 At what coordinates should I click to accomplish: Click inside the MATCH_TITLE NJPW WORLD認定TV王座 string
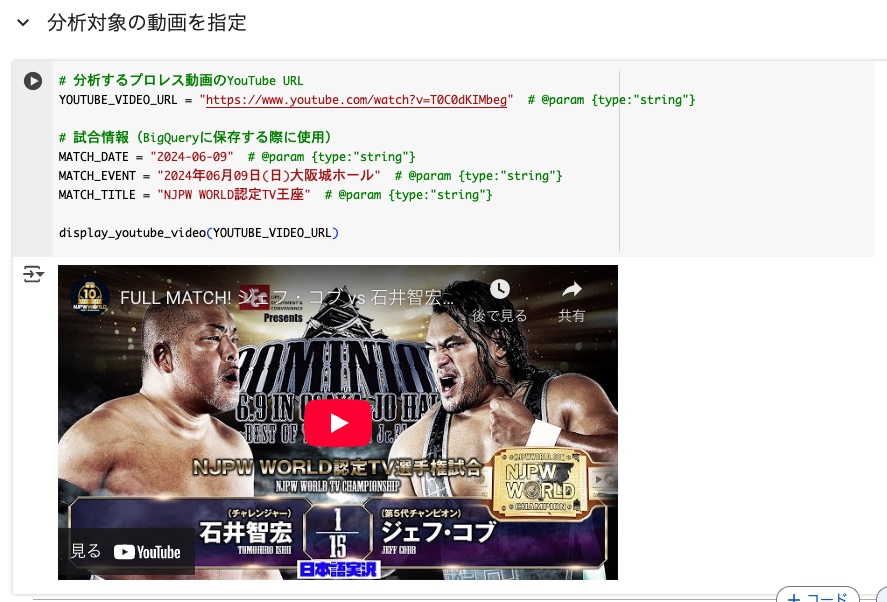pos(234,195)
